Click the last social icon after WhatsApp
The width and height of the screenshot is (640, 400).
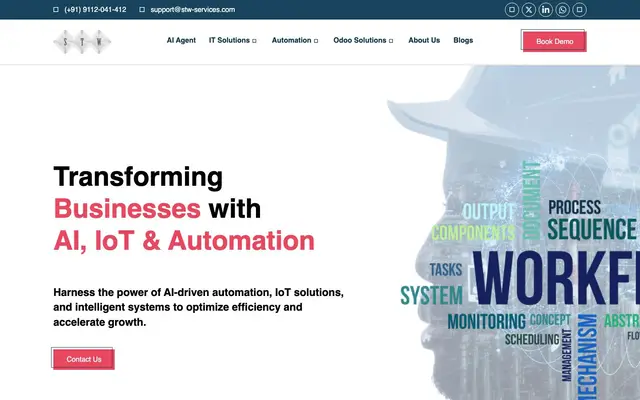[x=579, y=10]
